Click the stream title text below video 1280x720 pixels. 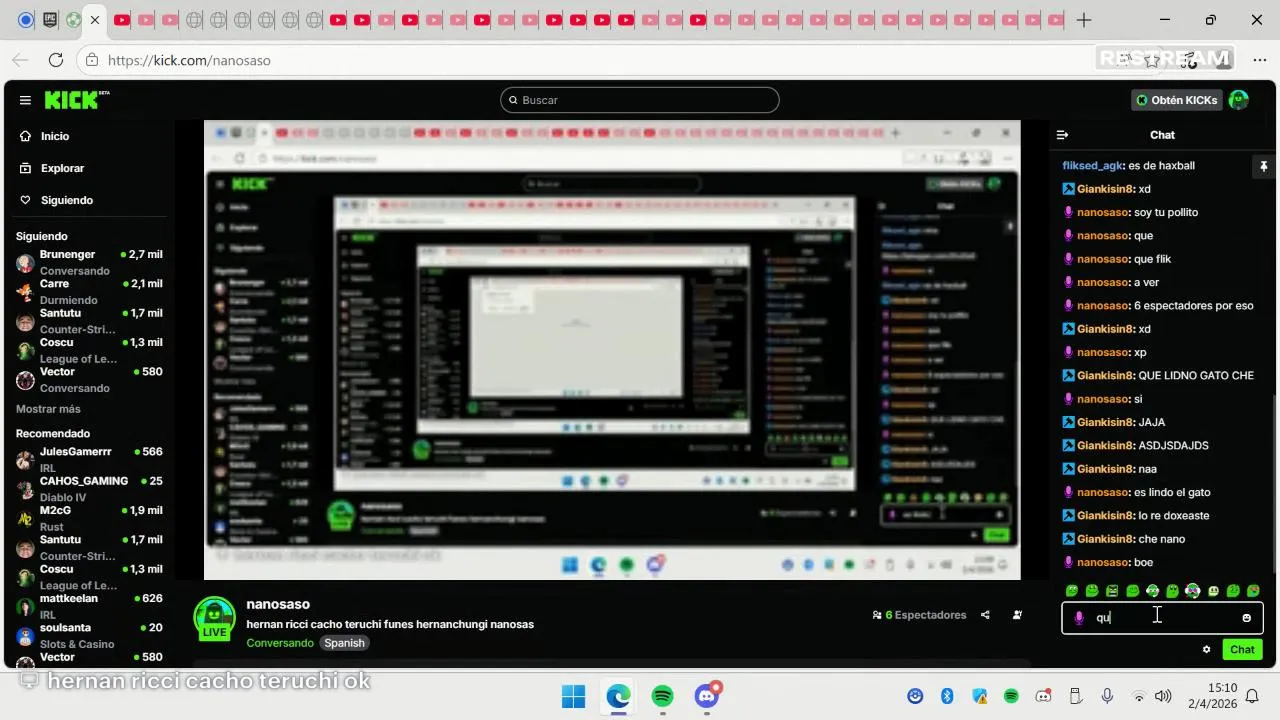coord(390,624)
